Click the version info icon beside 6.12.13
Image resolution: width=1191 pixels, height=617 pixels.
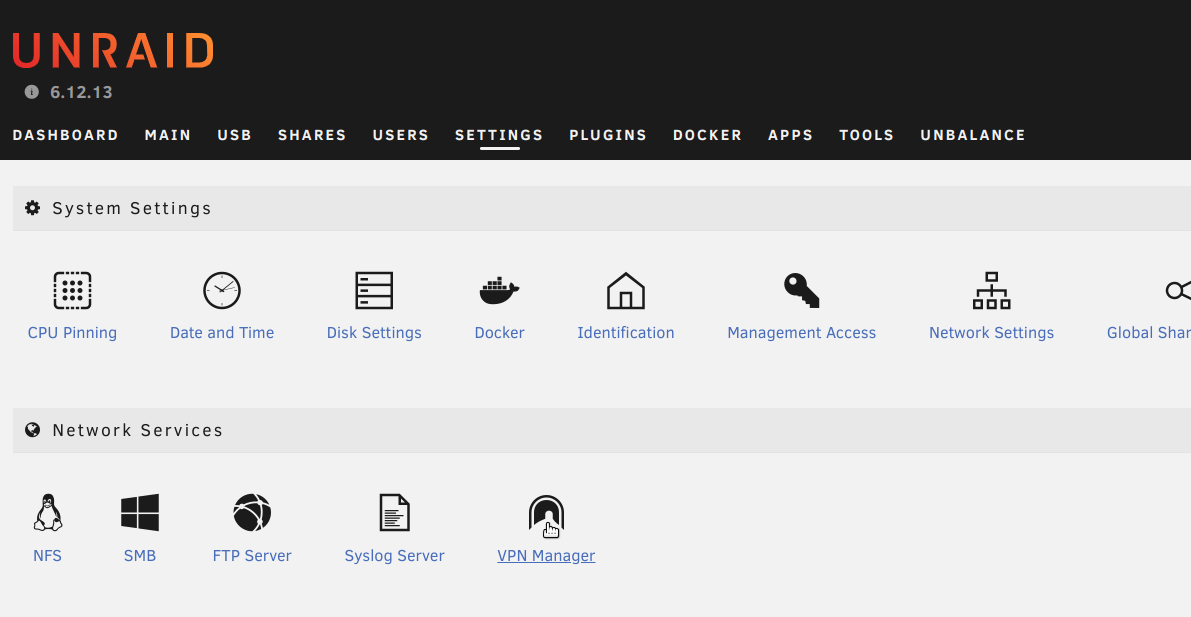point(31,92)
